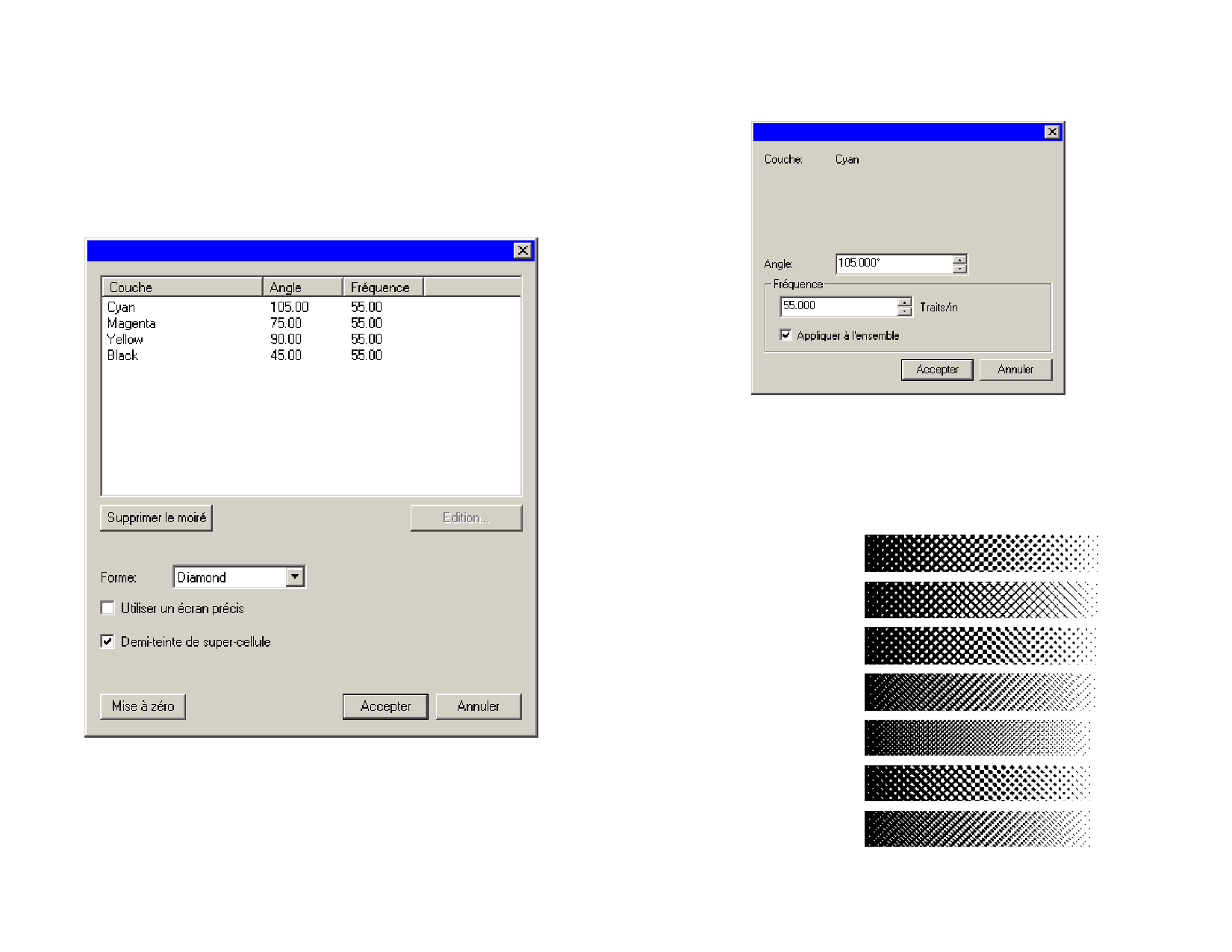The height and width of the screenshot is (952, 1232).
Task: Cancel the large screening dialog
Action: 478,706
